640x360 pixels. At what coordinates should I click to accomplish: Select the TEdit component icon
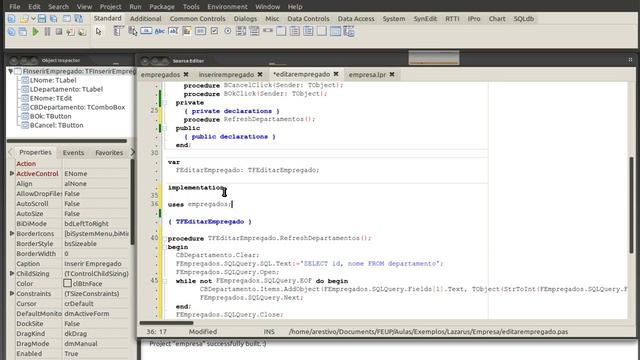coord(173,31)
